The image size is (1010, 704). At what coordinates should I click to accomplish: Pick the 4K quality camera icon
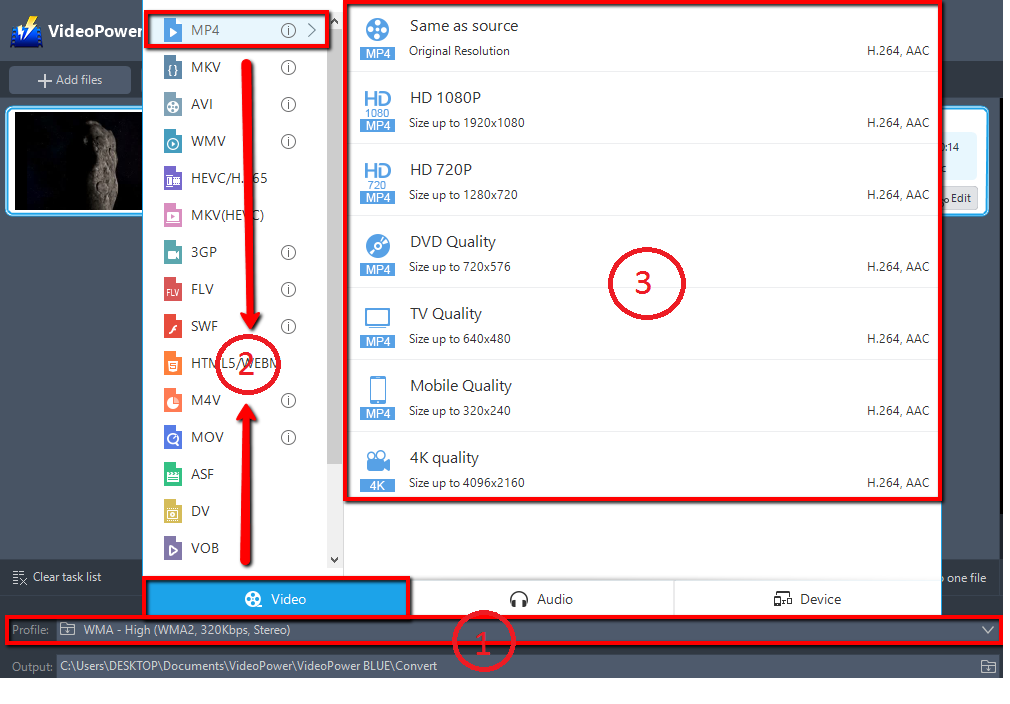[377, 461]
